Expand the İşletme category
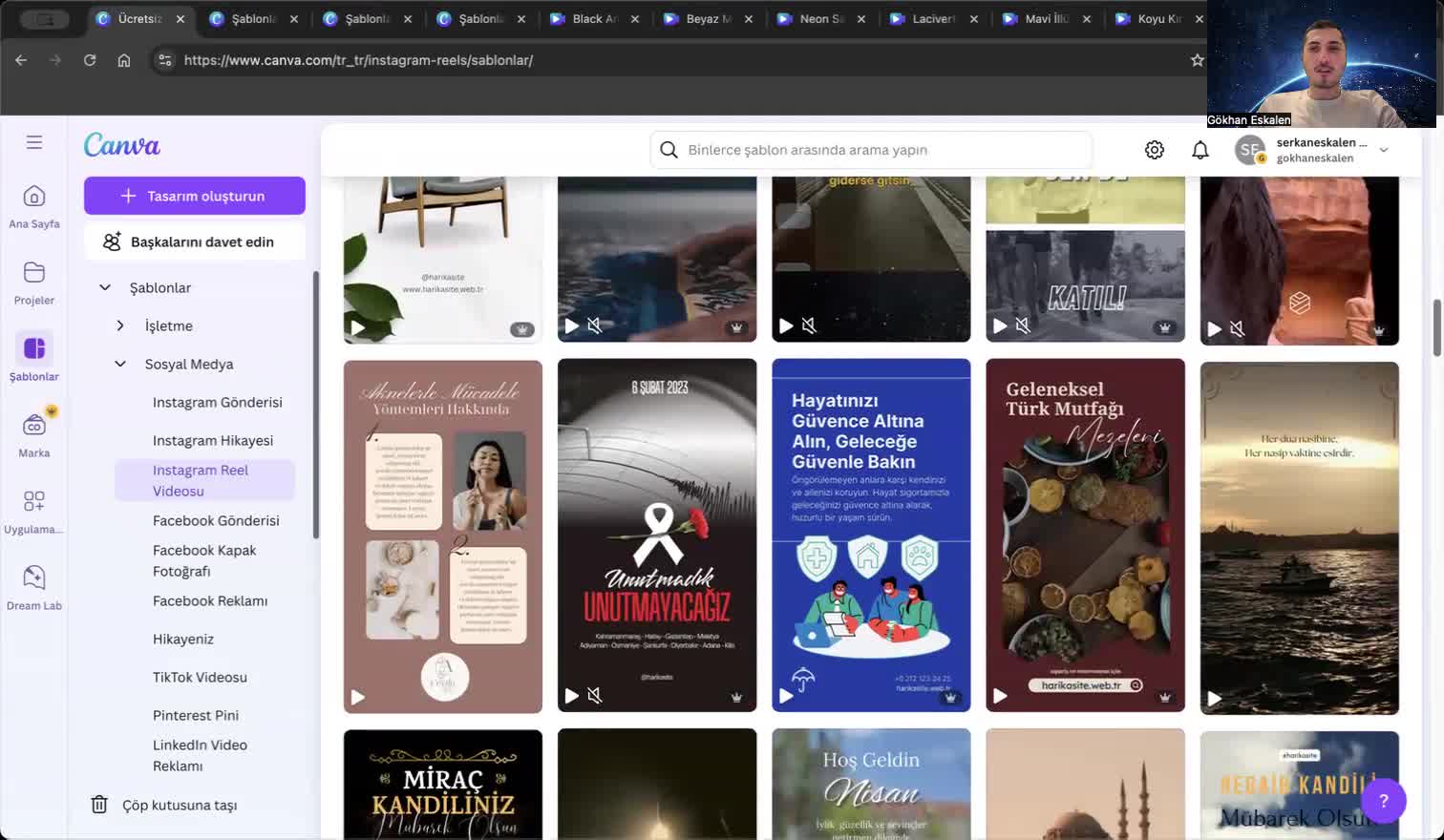Viewport: 1444px width, 840px height. 120,325
